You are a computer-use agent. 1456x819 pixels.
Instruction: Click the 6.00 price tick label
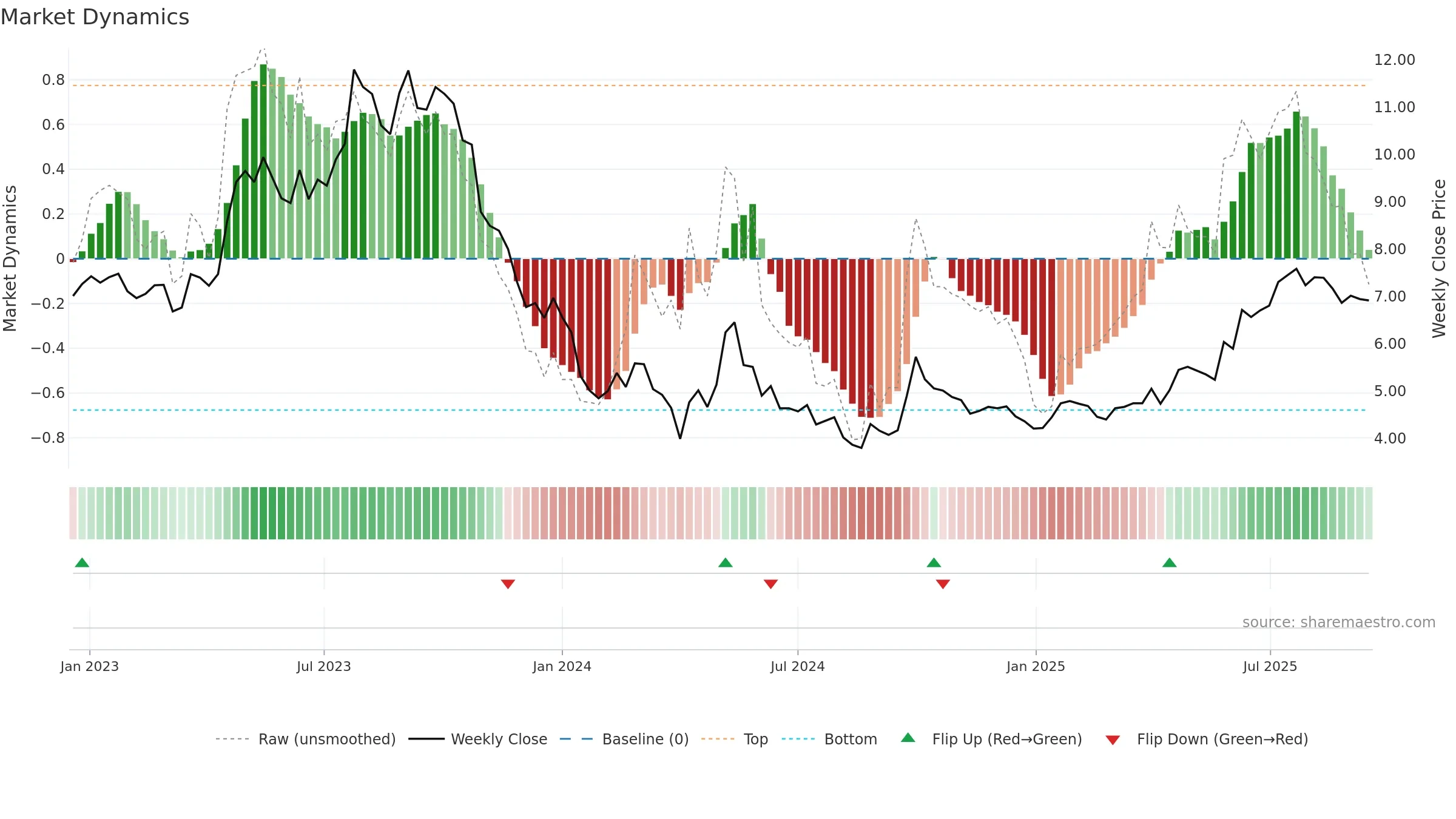(x=1390, y=344)
